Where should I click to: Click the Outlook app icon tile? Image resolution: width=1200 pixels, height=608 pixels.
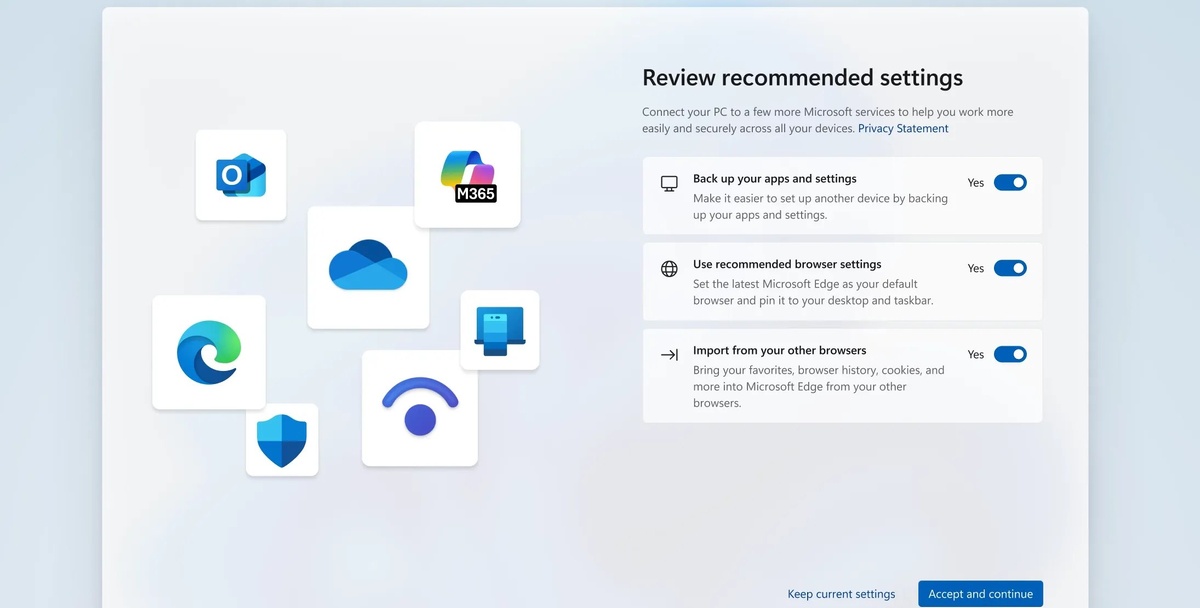click(241, 175)
